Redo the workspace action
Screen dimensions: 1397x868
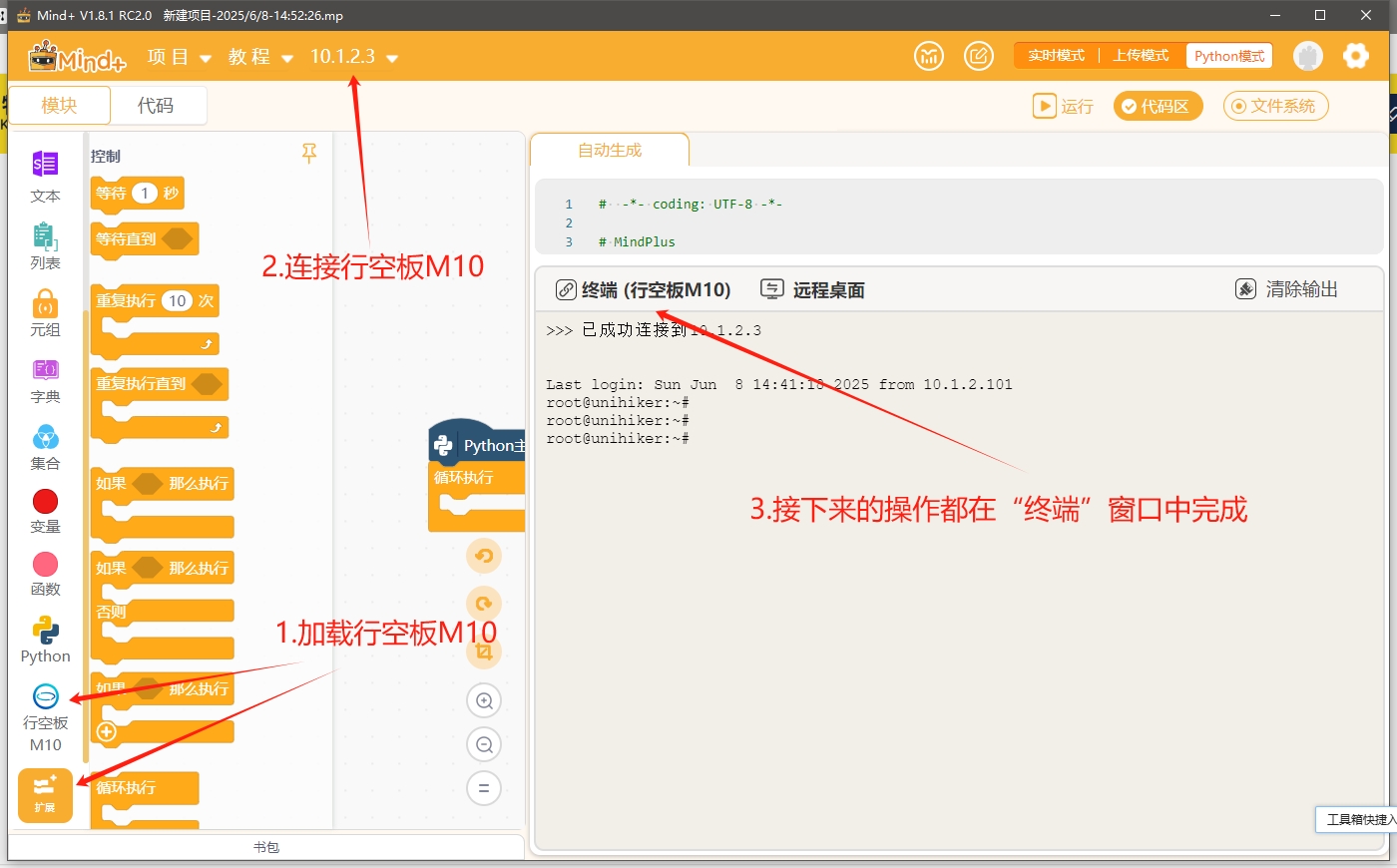point(484,604)
